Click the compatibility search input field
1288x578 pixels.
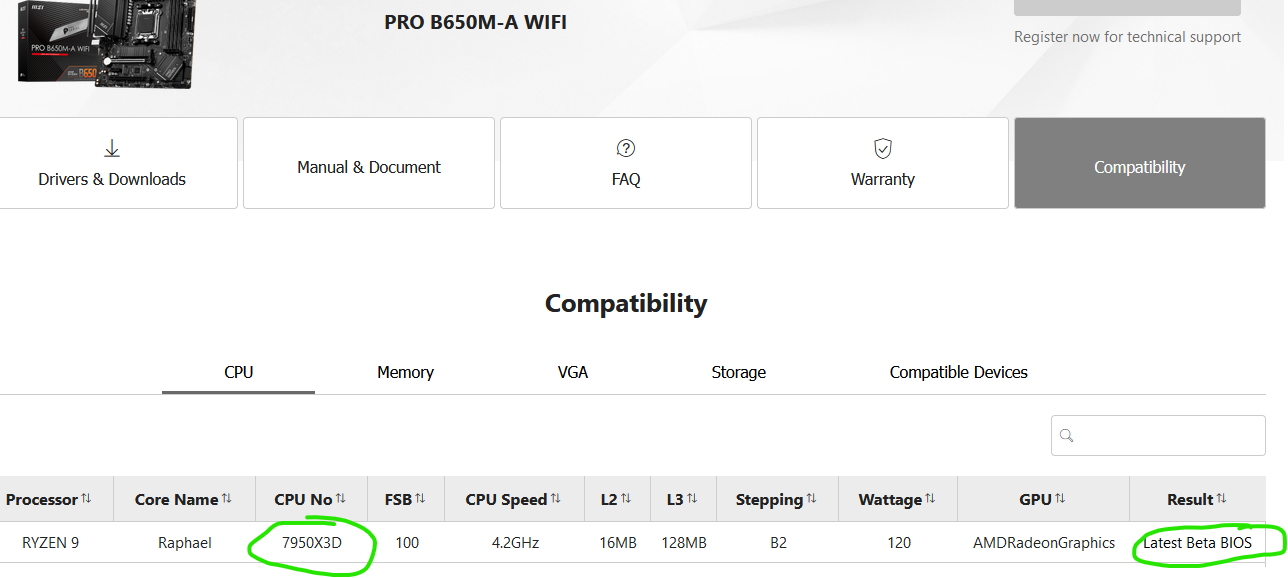click(1158, 436)
